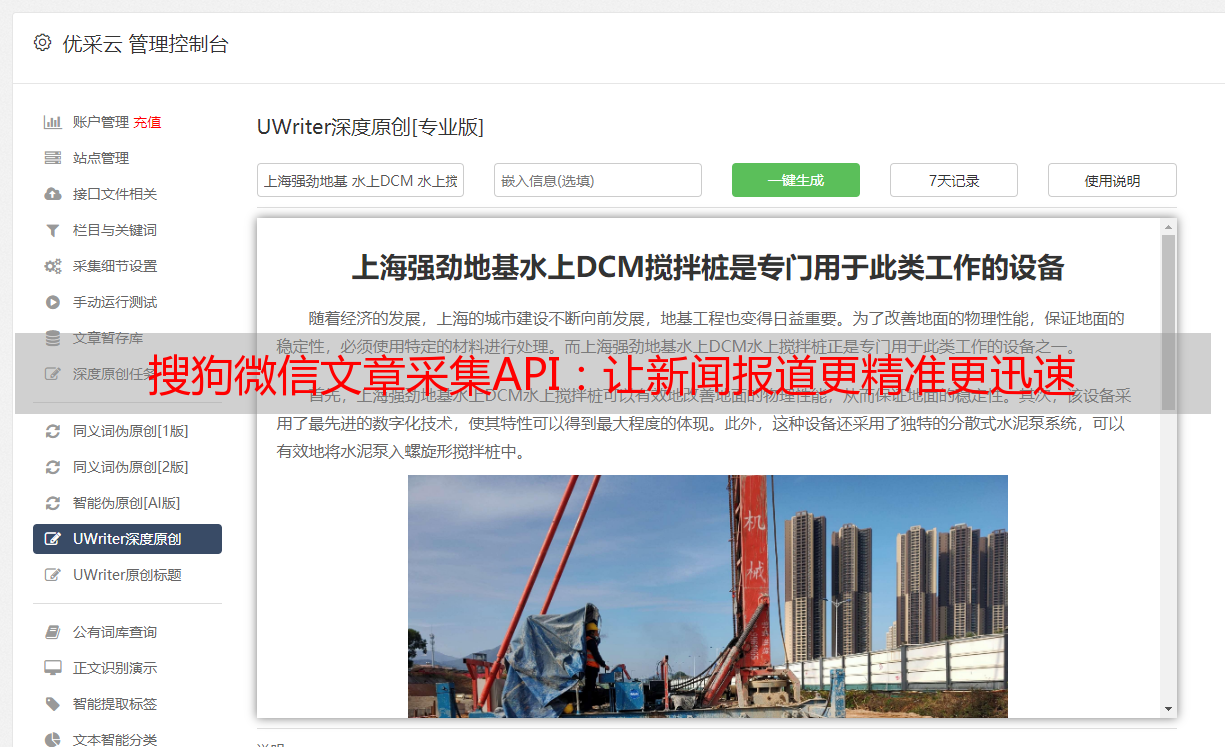Click the filter funnel icon for 栏目与关键词
1225x747 pixels.
pos(53,230)
